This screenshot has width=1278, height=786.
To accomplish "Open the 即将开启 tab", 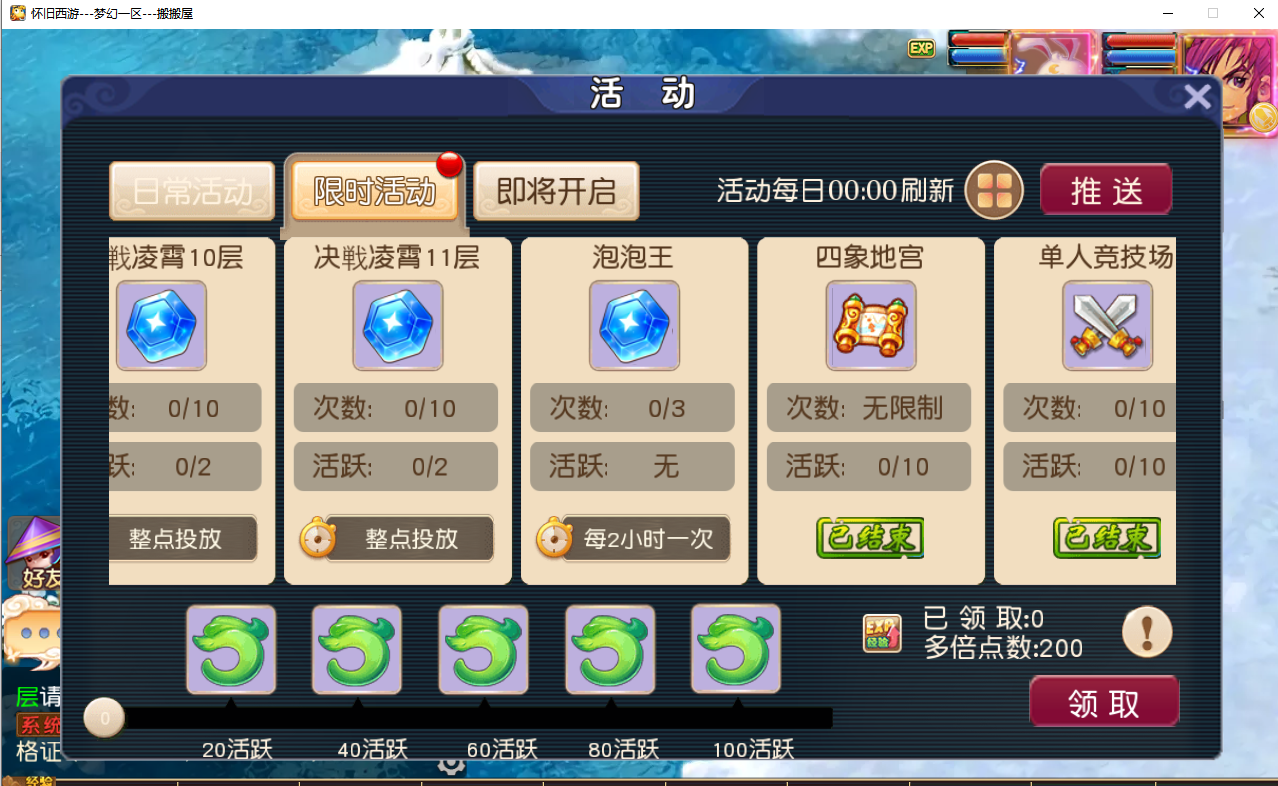I will point(556,191).
